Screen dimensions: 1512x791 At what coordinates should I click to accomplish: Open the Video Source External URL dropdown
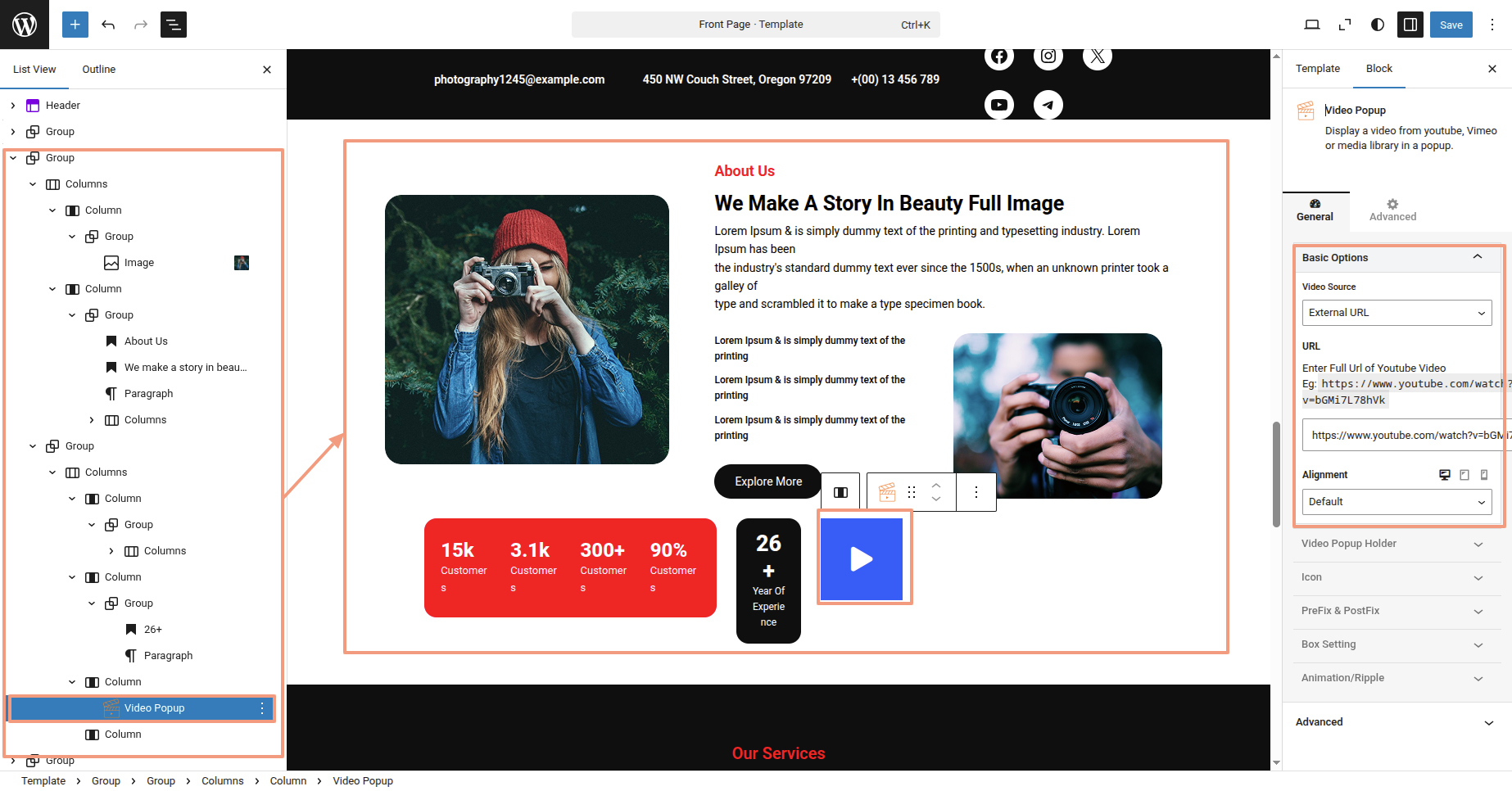1397,313
